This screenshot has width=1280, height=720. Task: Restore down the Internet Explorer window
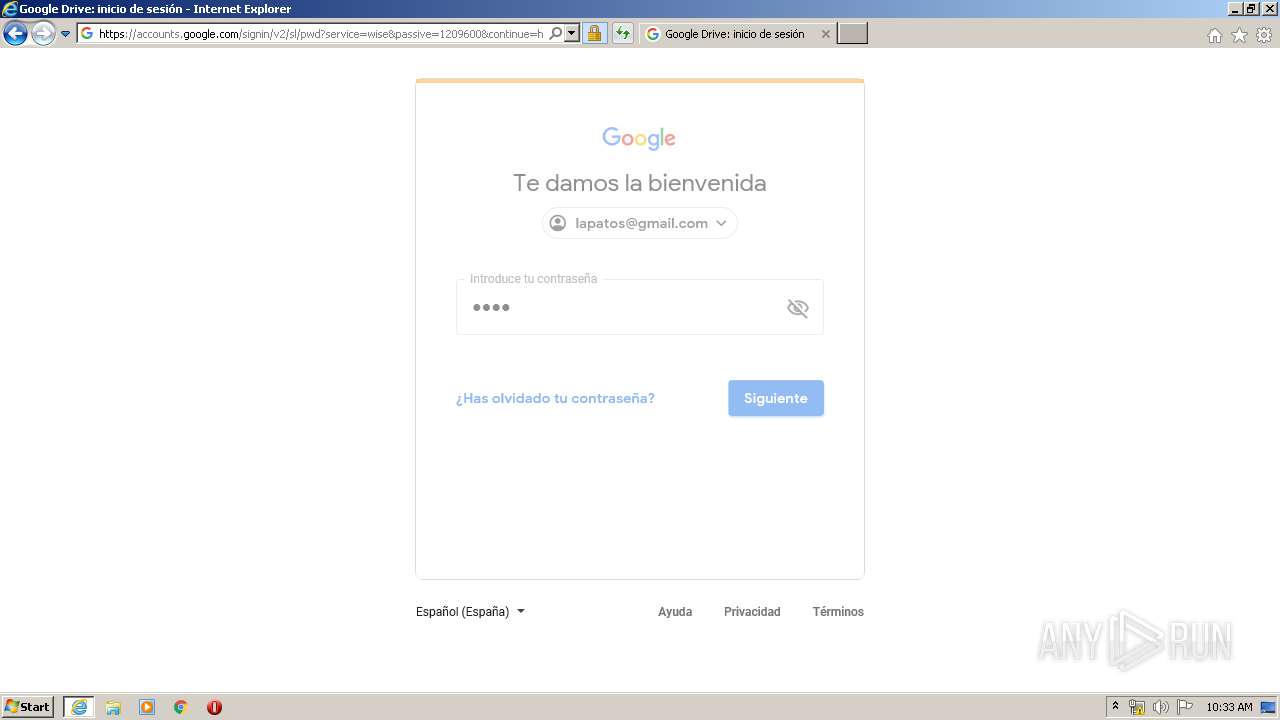coord(1250,9)
